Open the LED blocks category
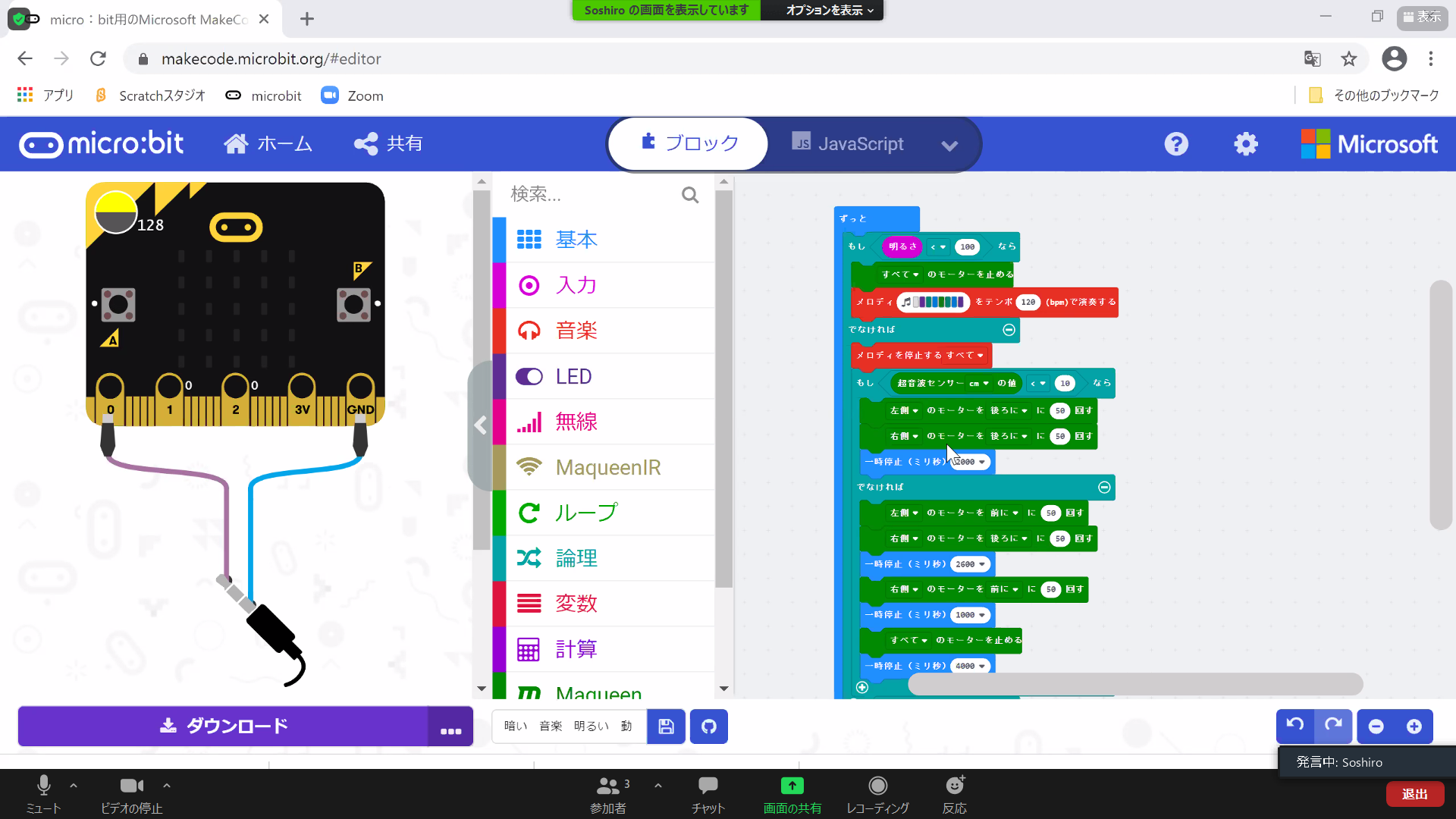The image size is (1456, 819). click(604, 376)
